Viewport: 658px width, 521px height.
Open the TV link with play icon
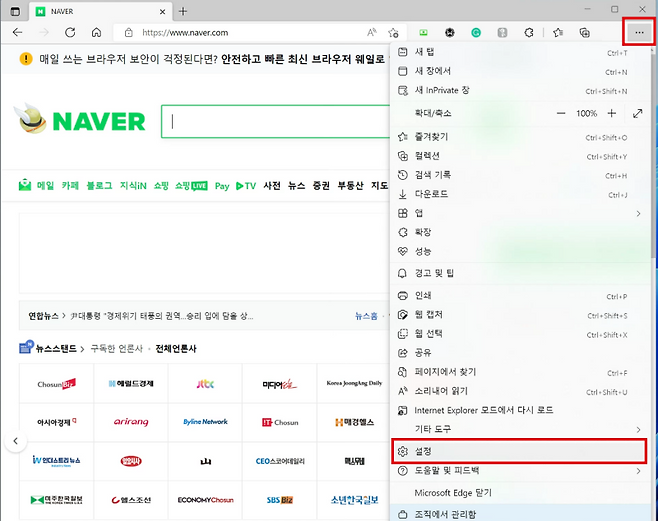246,186
